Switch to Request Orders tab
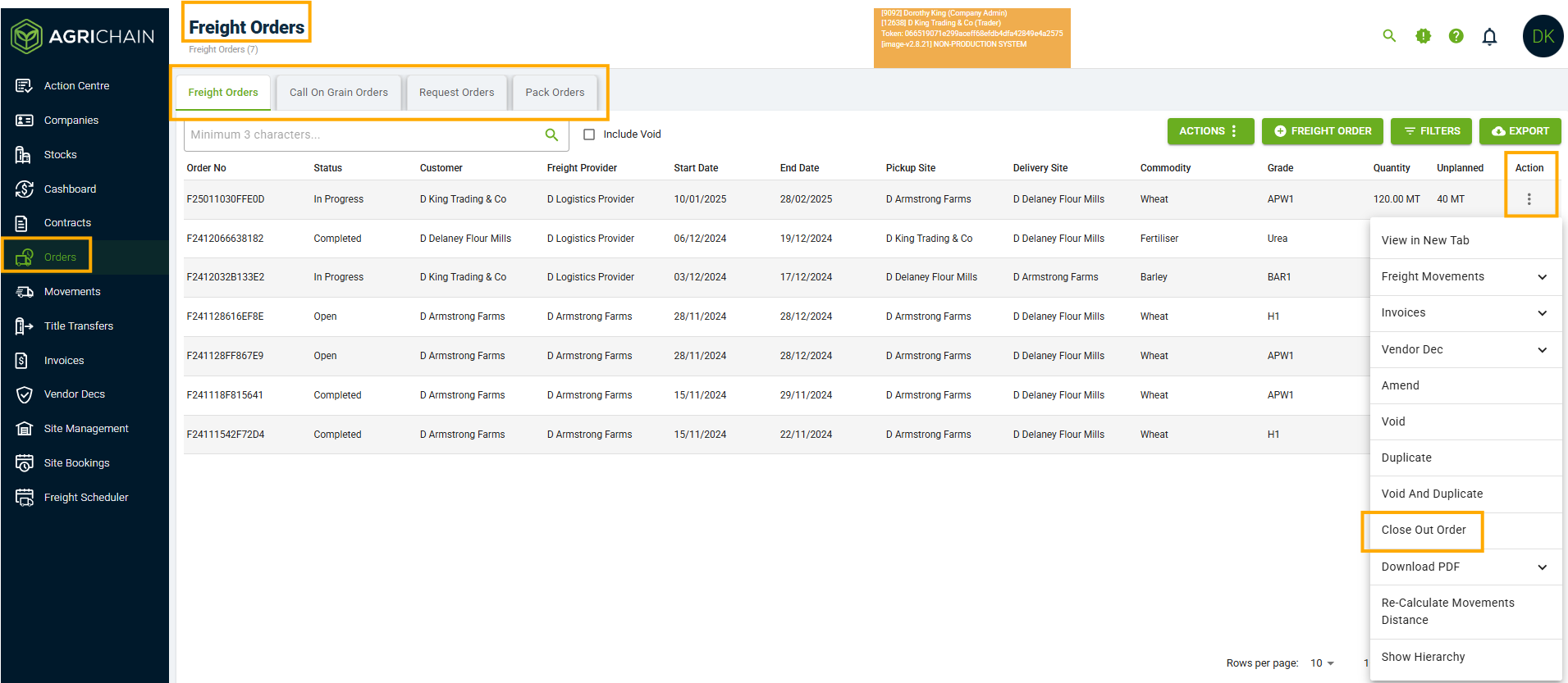Viewport: 1568px width, 683px height. (457, 93)
